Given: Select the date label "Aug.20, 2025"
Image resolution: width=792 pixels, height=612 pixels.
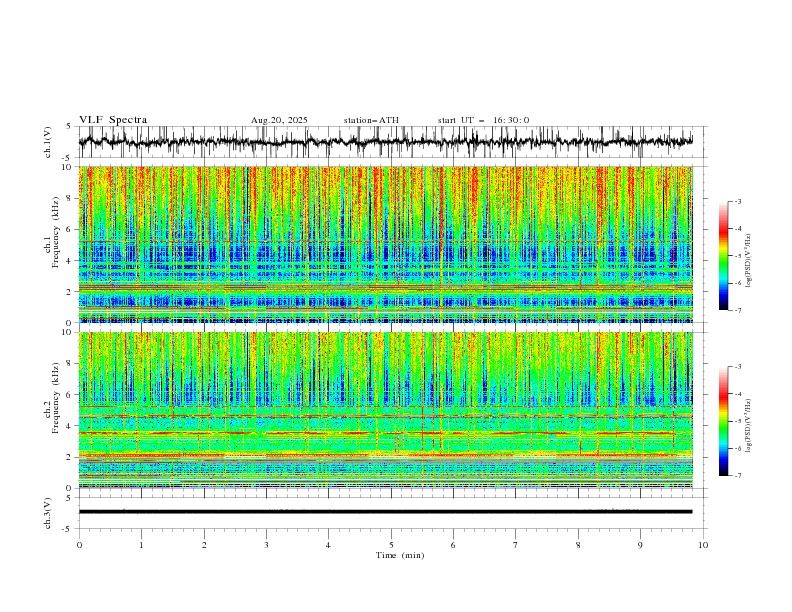Looking at the screenshot, I should [x=279, y=120].
